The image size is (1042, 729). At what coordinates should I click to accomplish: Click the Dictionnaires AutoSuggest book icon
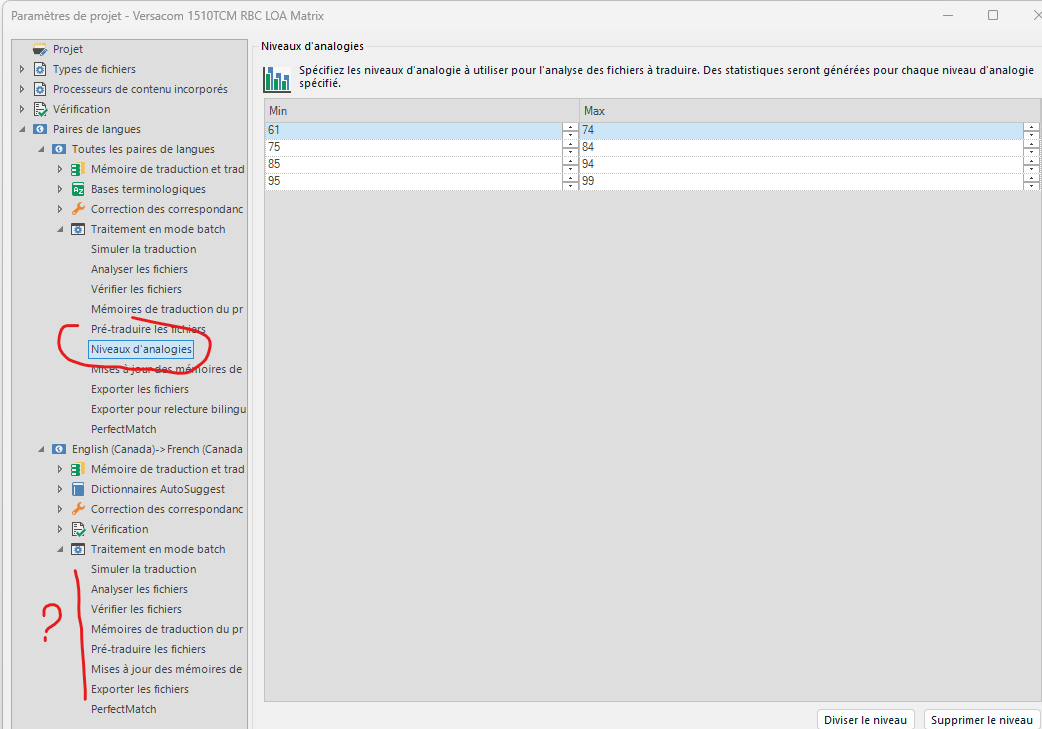(x=78, y=489)
